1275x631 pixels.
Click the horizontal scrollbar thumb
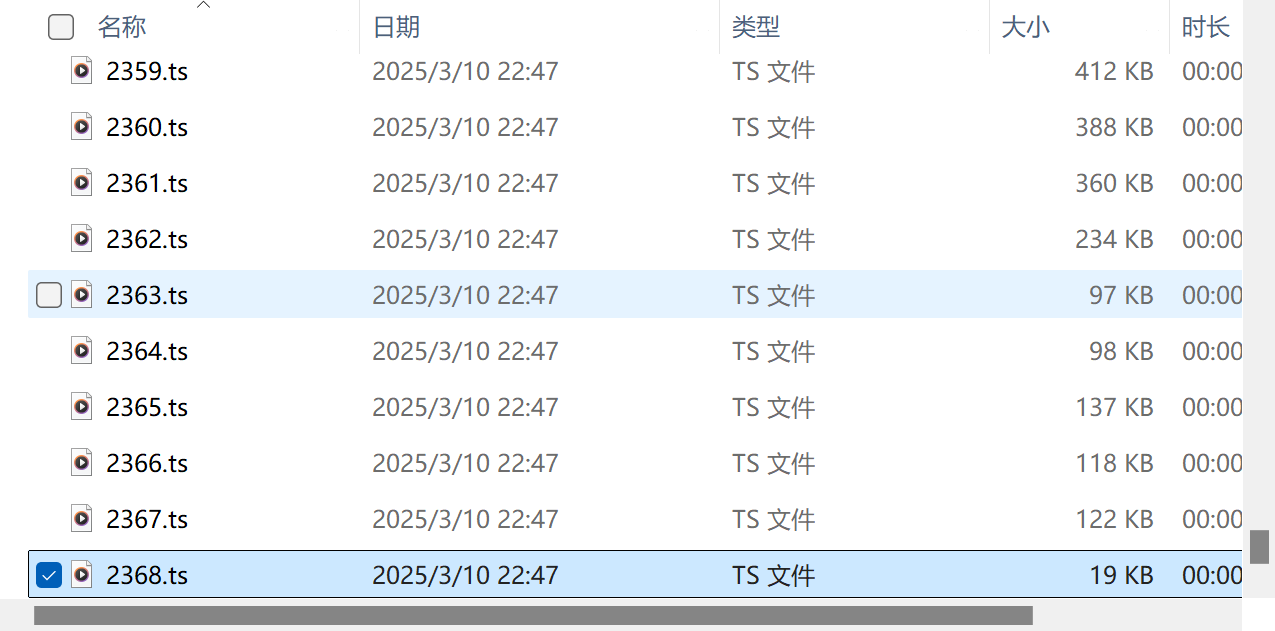click(x=533, y=615)
